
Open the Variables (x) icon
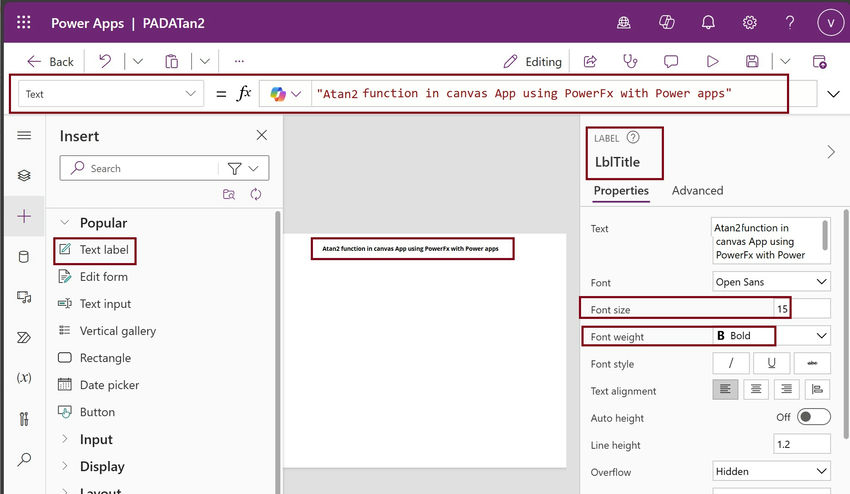pos(24,377)
